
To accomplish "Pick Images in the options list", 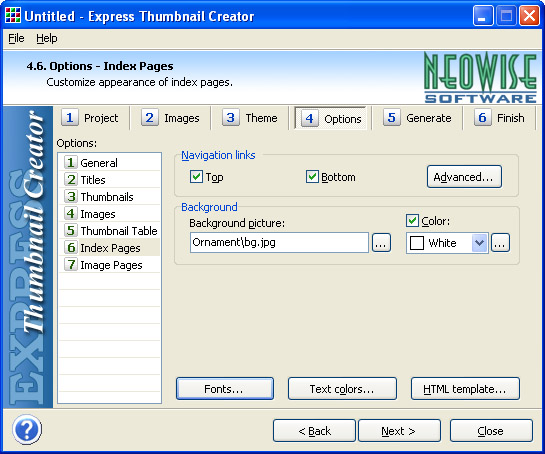I will click(110, 213).
